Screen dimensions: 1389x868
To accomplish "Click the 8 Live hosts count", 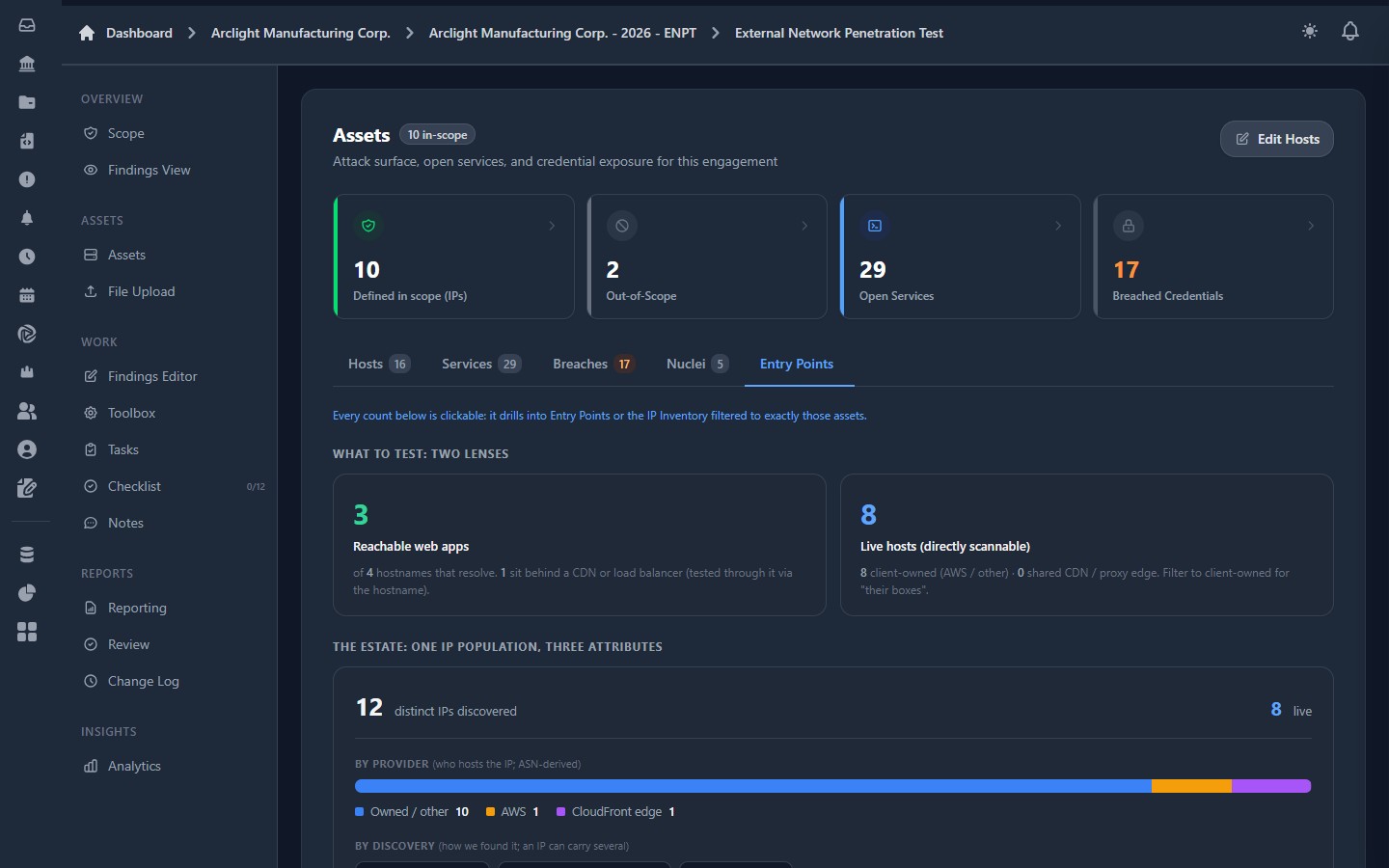I will pyautogui.click(x=868, y=515).
